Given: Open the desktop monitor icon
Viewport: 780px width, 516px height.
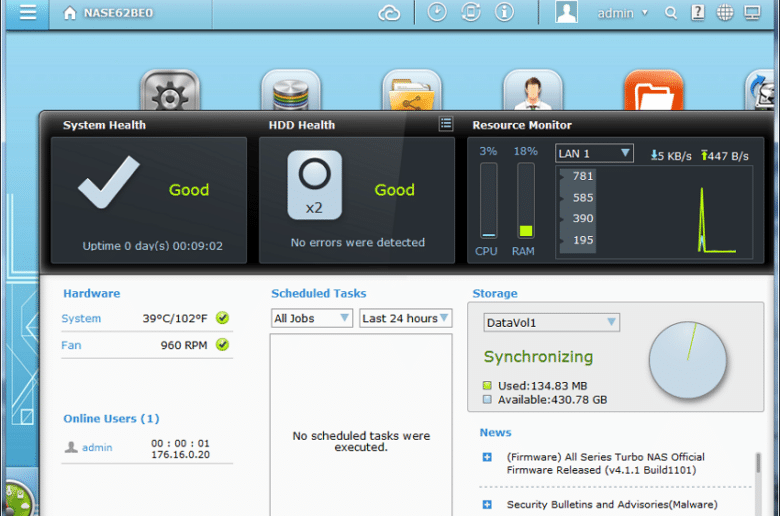Looking at the screenshot, I should point(752,12).
